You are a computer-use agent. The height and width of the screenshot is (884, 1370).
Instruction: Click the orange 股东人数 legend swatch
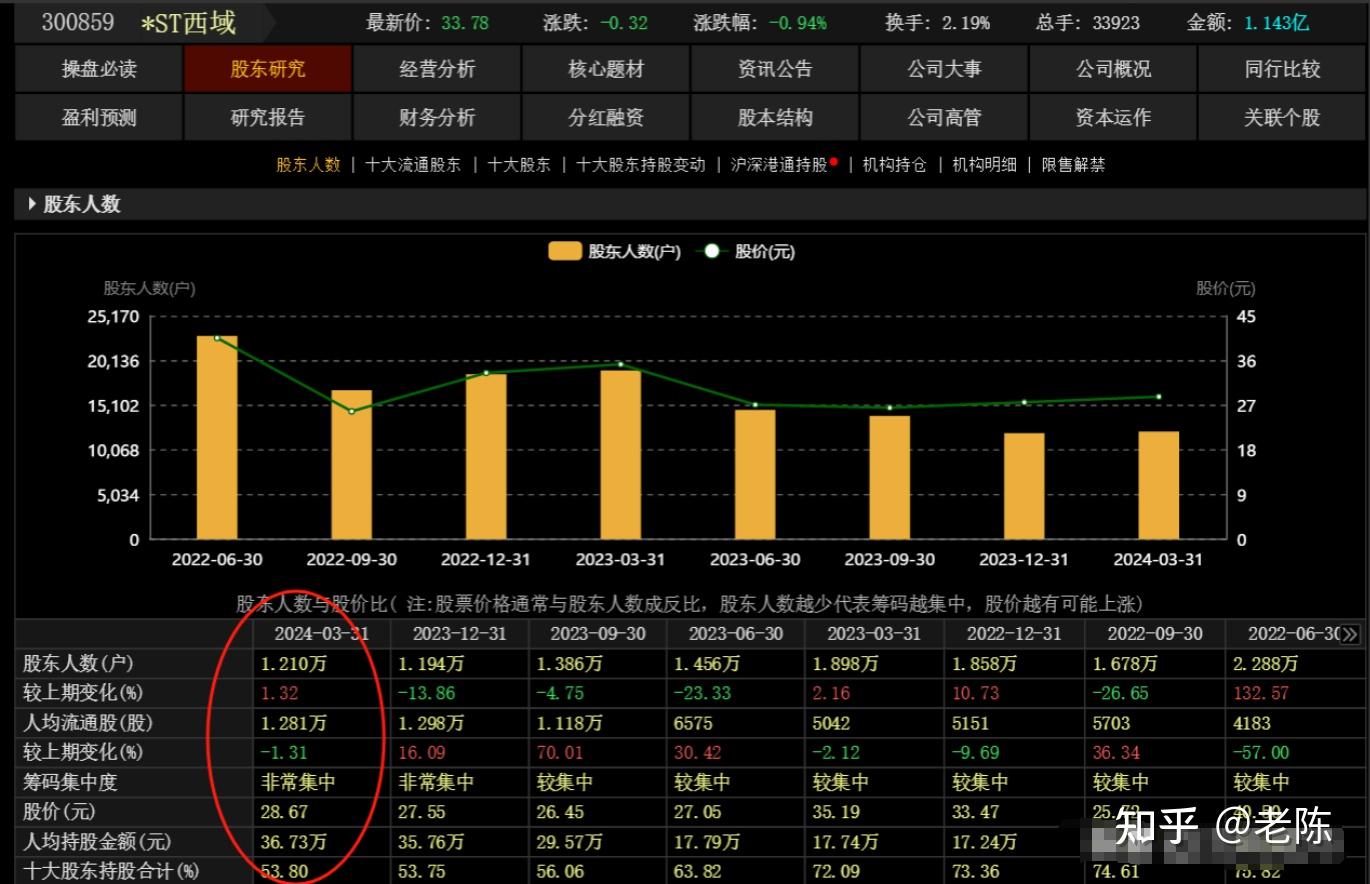pyautogui.click(x=565, y=252)
